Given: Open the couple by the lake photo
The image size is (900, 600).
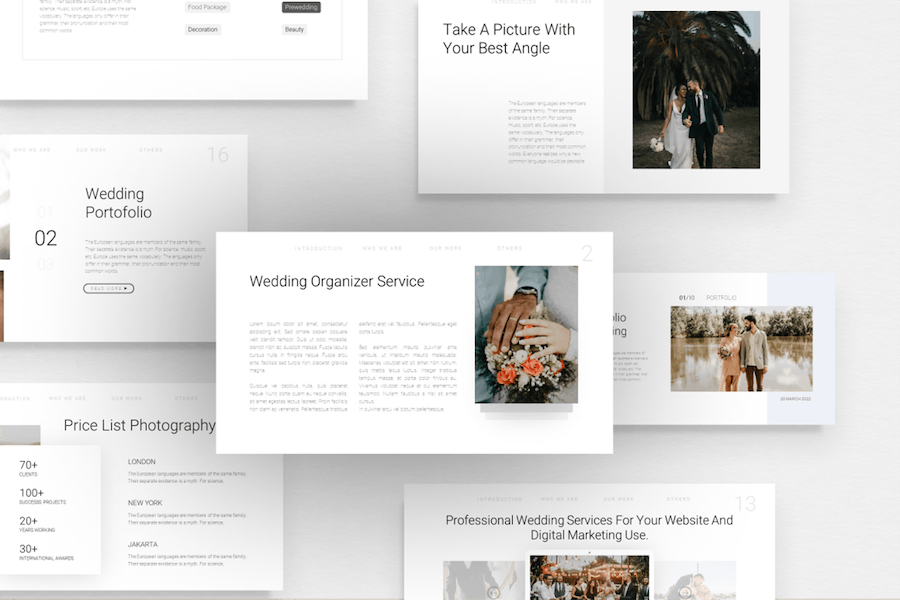Looking at the screenshot, I should (x=742, y=349).
